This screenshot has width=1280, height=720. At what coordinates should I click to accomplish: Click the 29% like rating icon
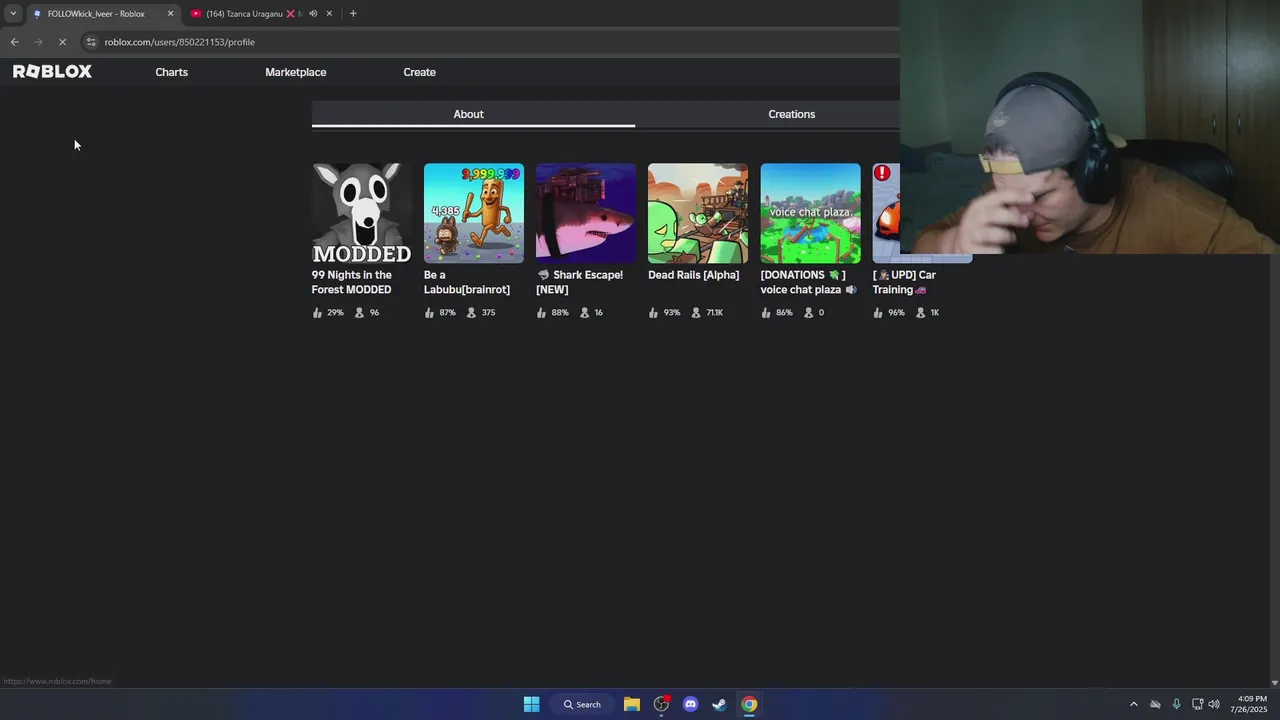click(317, 313)
